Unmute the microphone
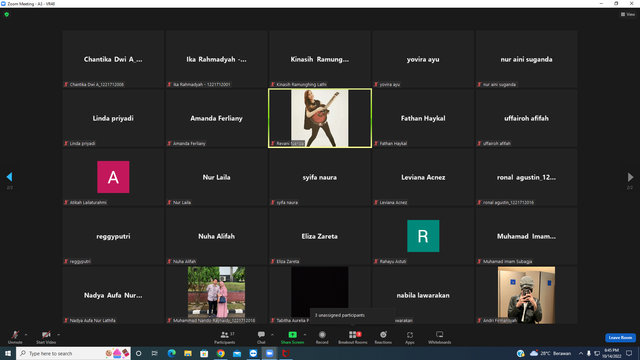The height and width of the screenshot is (360, 640). pyautogui.click(x=15, y=337)
